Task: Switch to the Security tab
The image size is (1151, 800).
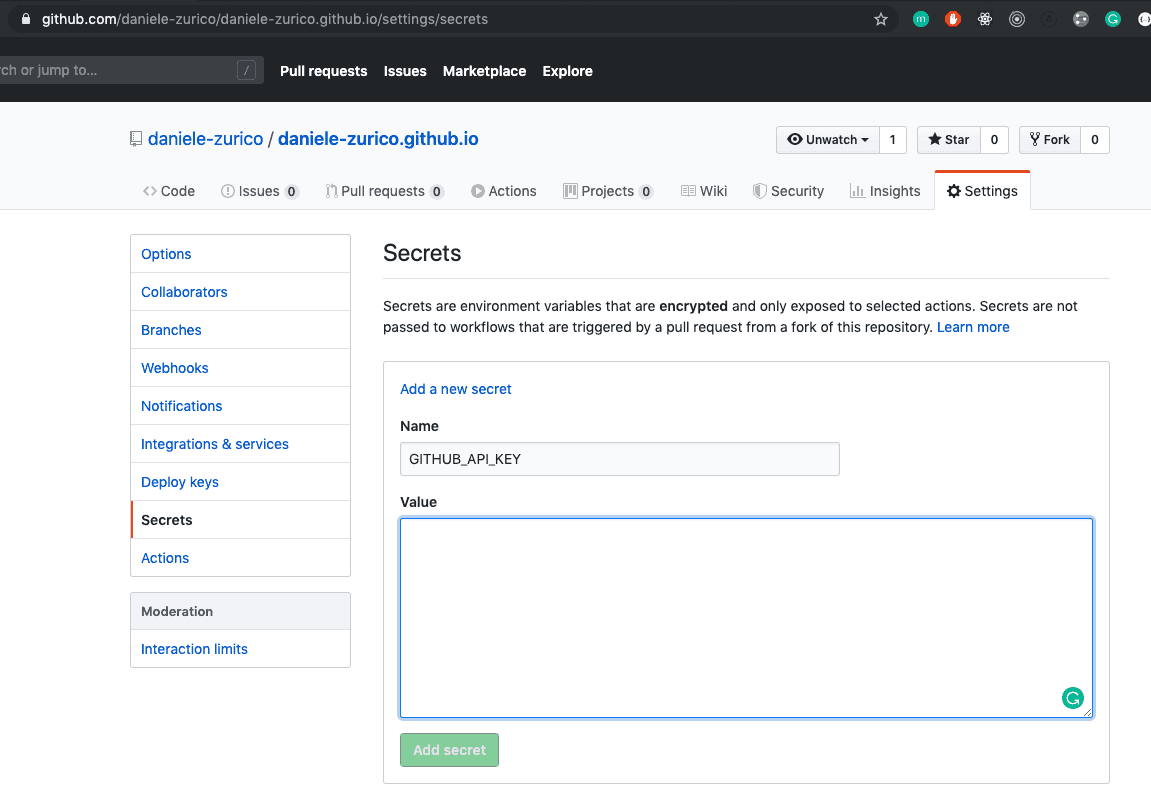Action: pos(788,191)
